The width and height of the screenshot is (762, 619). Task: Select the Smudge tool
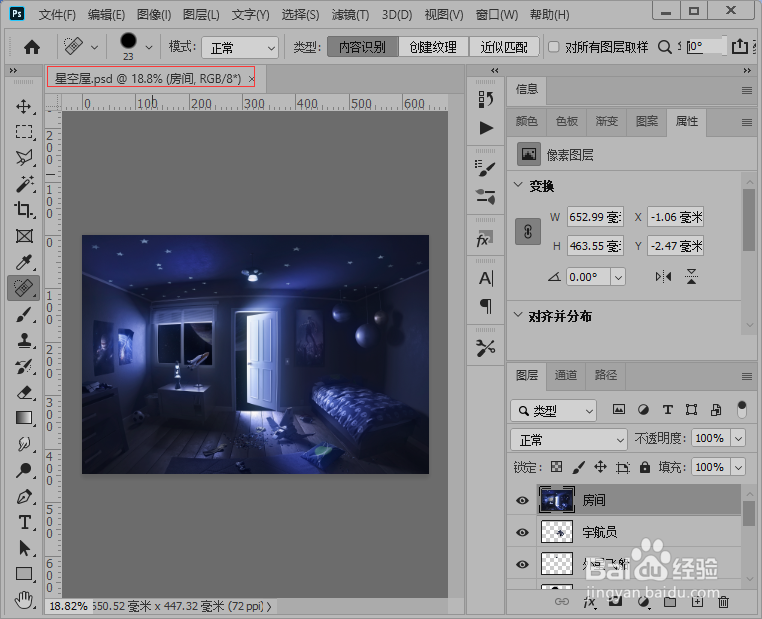pos(24,444)
